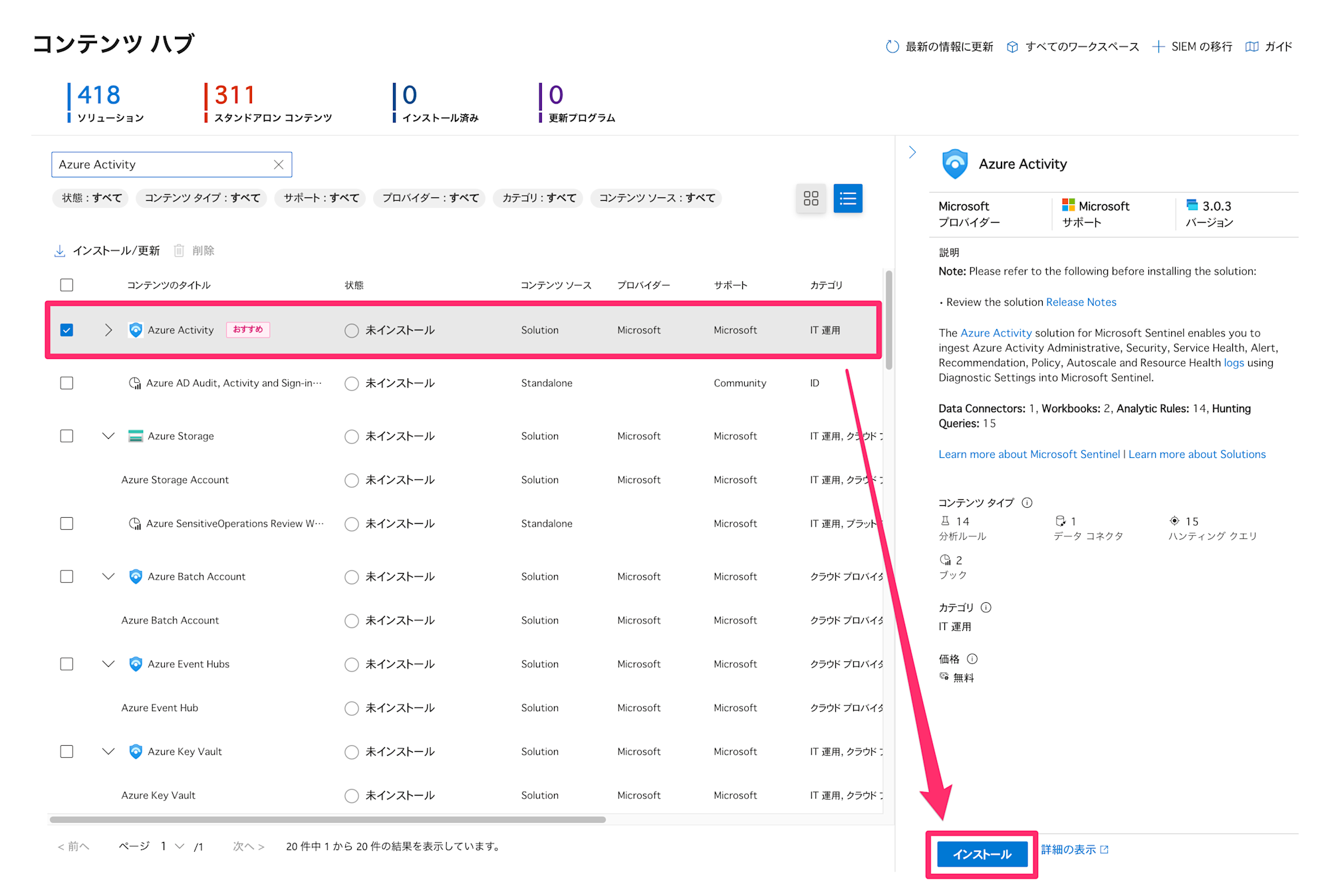The width and height of the screenshot is (1330, 896).
Task: Check the Azure Key Vault row checkbox
Action: coord(66,752)
